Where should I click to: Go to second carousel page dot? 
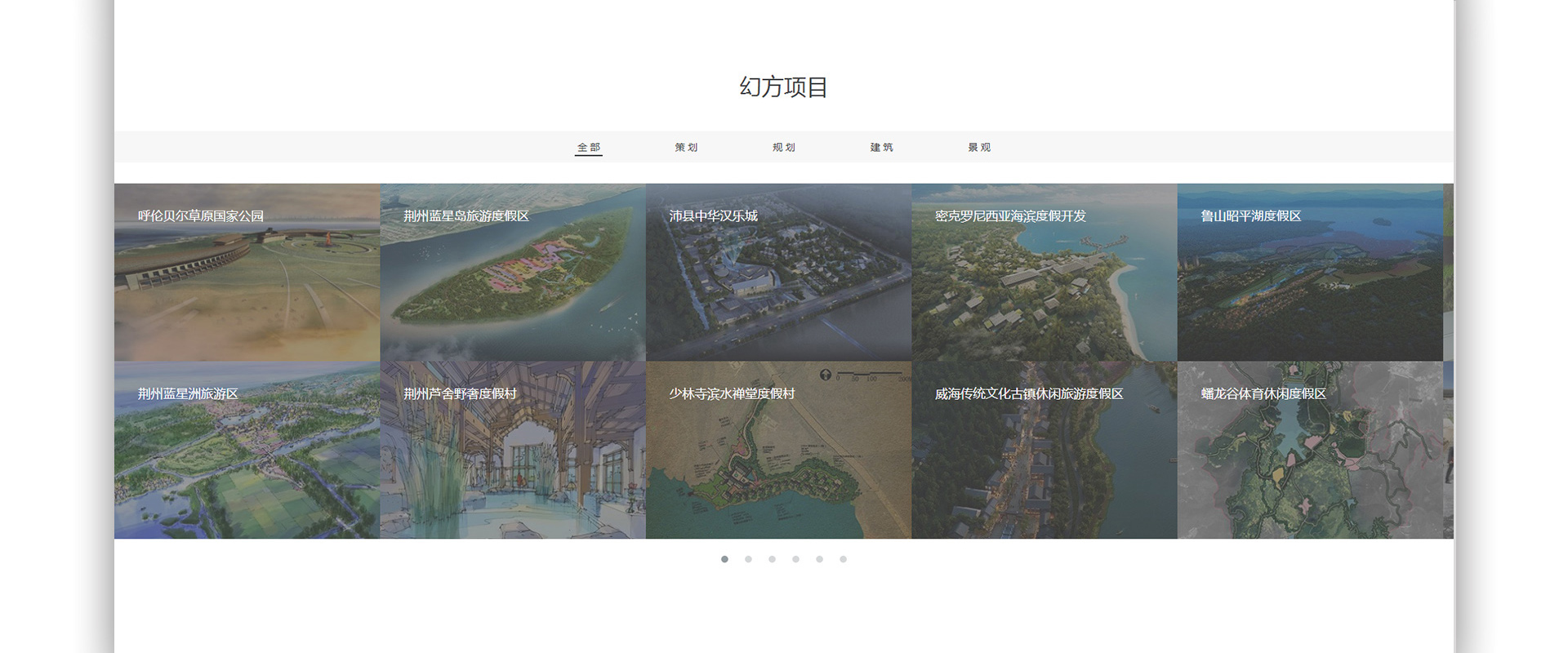click(748, 559)
